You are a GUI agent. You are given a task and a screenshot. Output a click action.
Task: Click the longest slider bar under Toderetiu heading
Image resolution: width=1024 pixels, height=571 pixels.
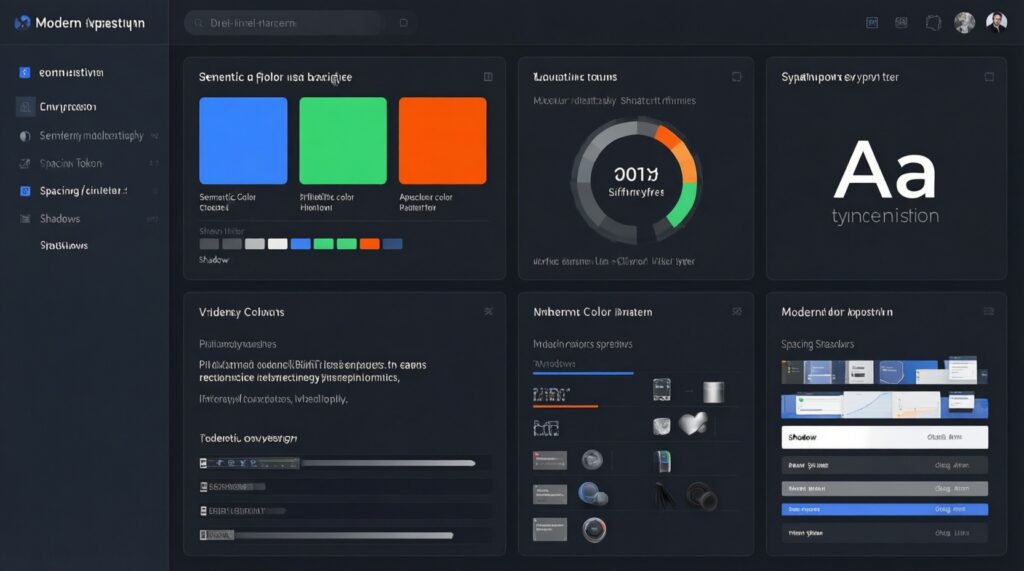click(x=389, y=463)
